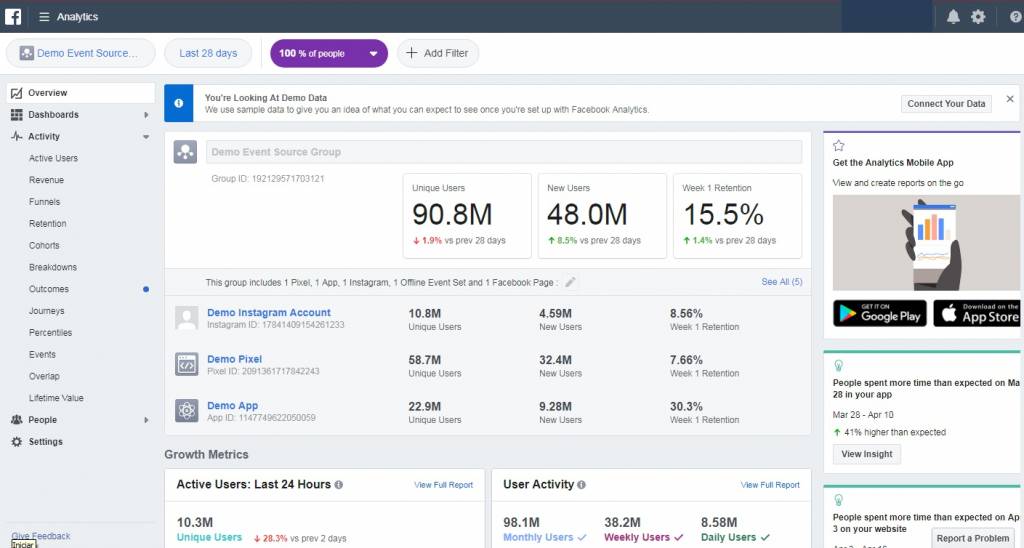1024x548 pixels.
Task: Click the Add Filter button
Action: (438, 53)
